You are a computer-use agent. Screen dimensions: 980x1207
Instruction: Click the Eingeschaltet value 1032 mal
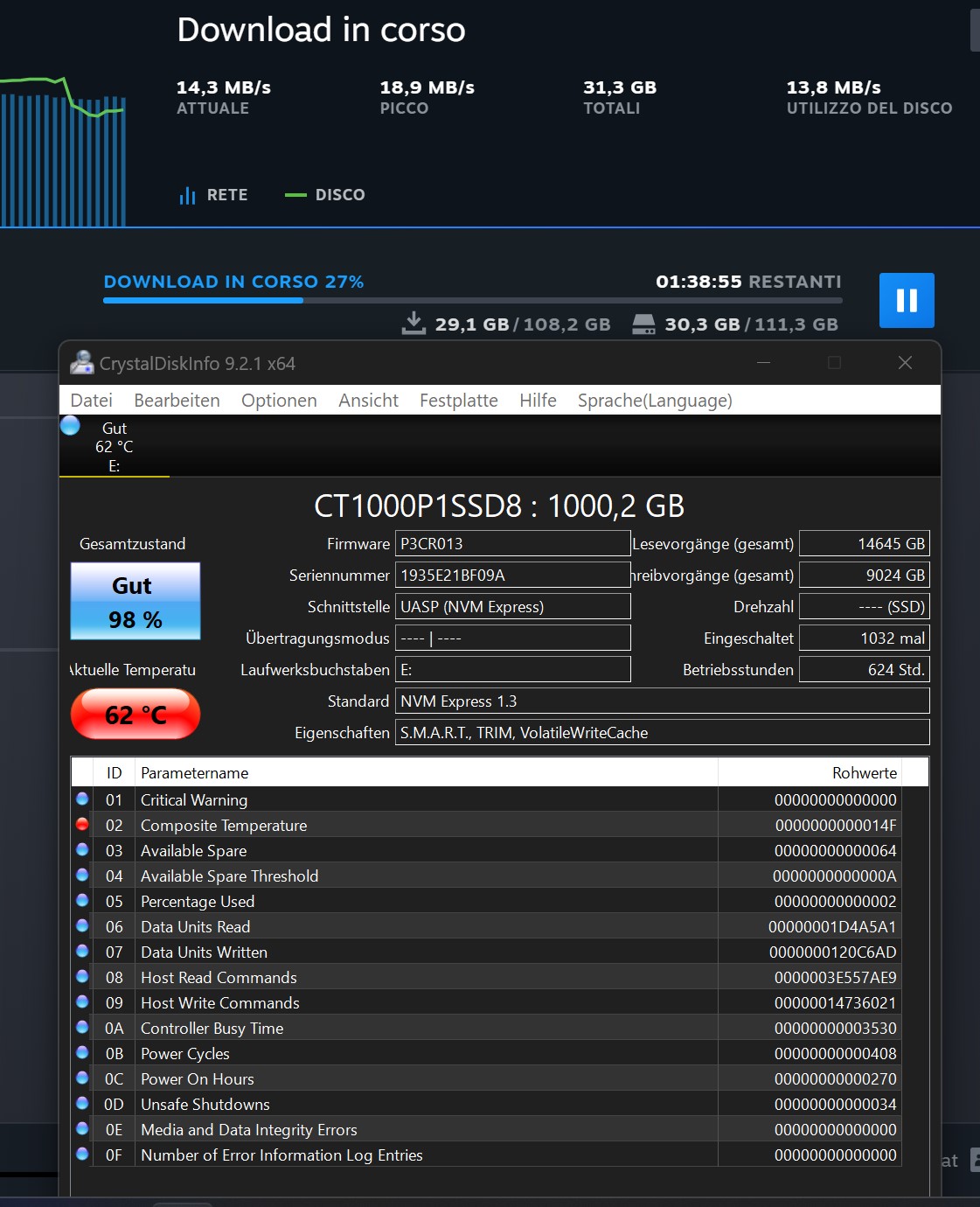864,638
